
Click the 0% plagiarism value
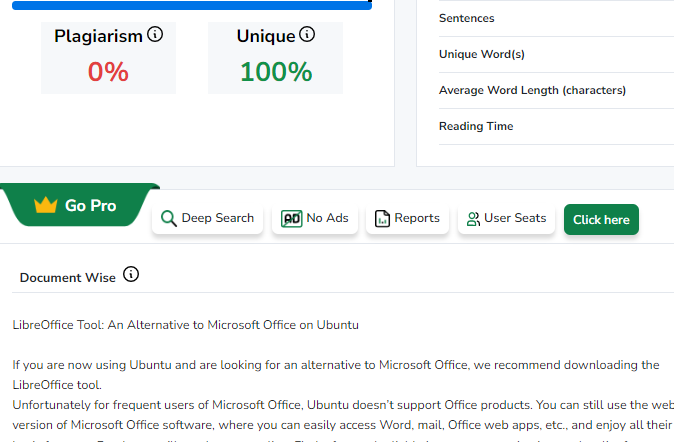[x=108, y=72]
